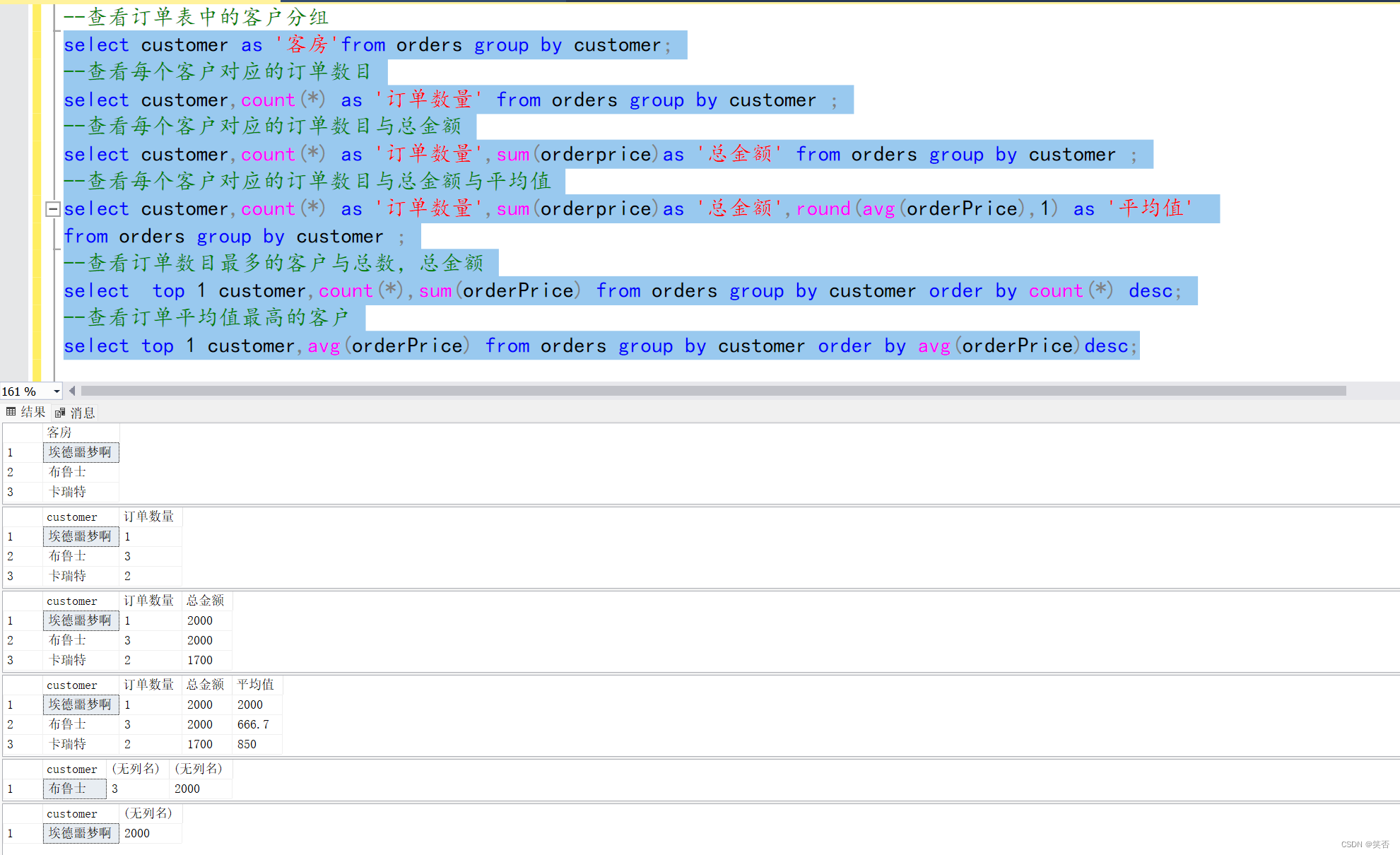Click the round function keyword in editor
The image size is (1400, 855).
point(823,209)
